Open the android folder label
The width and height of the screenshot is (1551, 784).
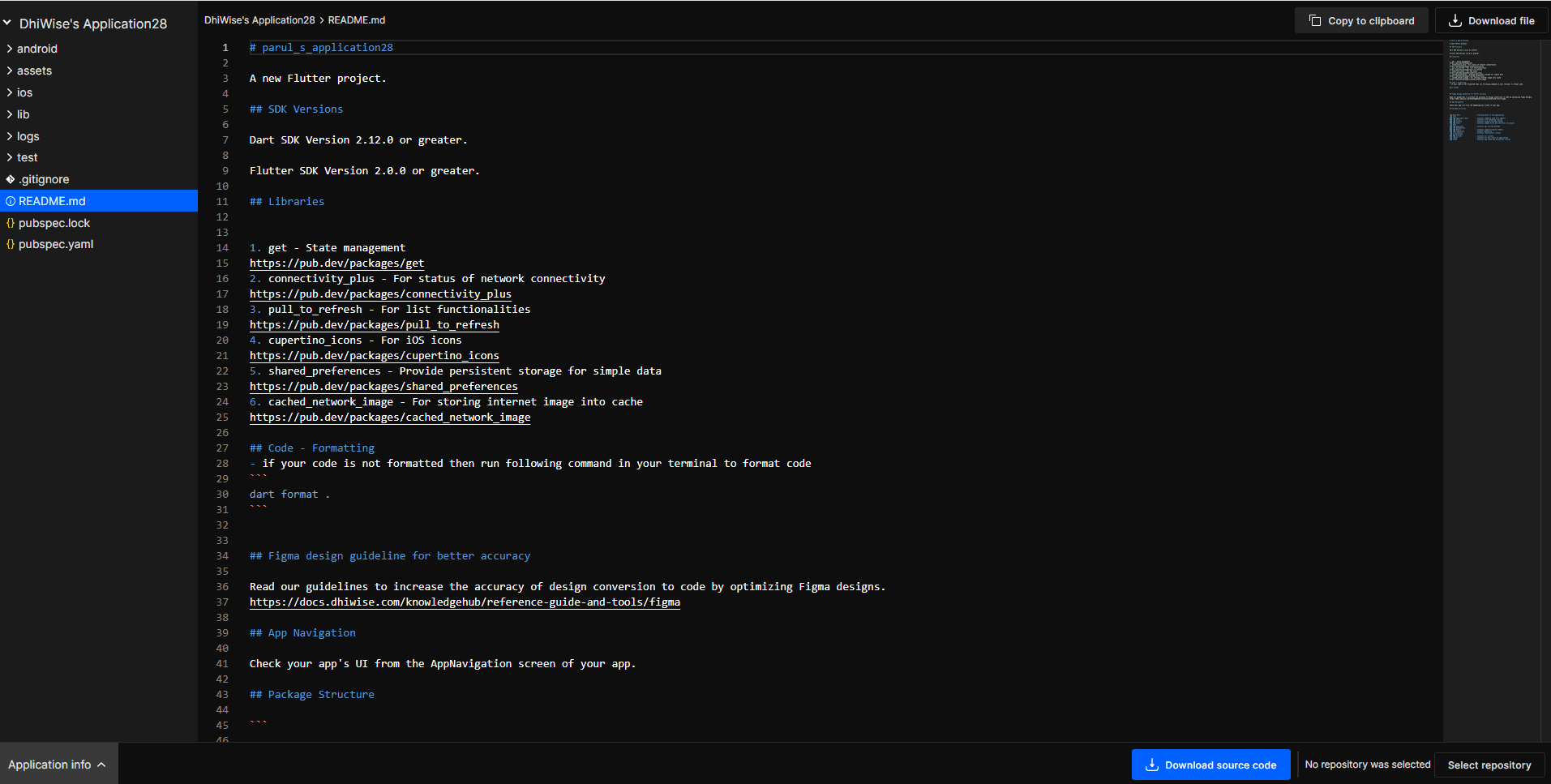37,49
